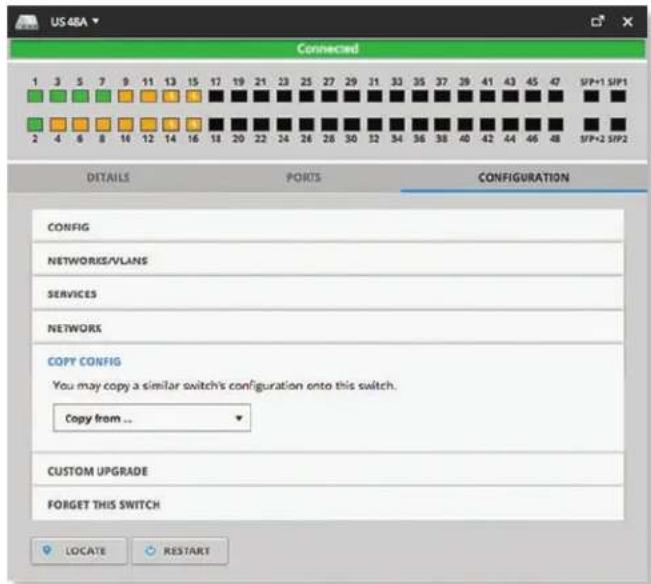Select port 6 on the switch diagram
This screenshot has height=584, width=651.
(x=80, y=124)
